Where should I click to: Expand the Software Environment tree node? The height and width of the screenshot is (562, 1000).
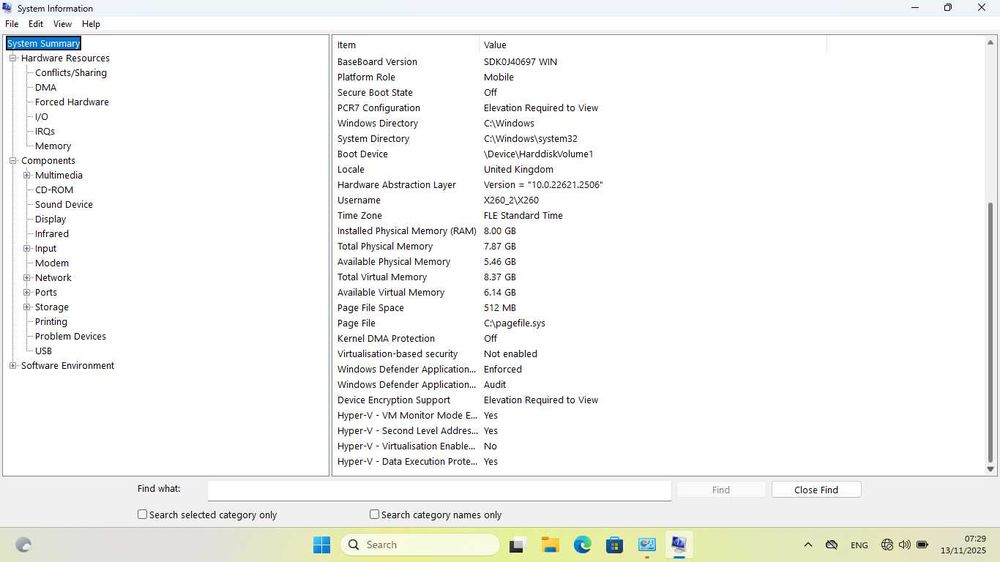(x=13, y=366)
